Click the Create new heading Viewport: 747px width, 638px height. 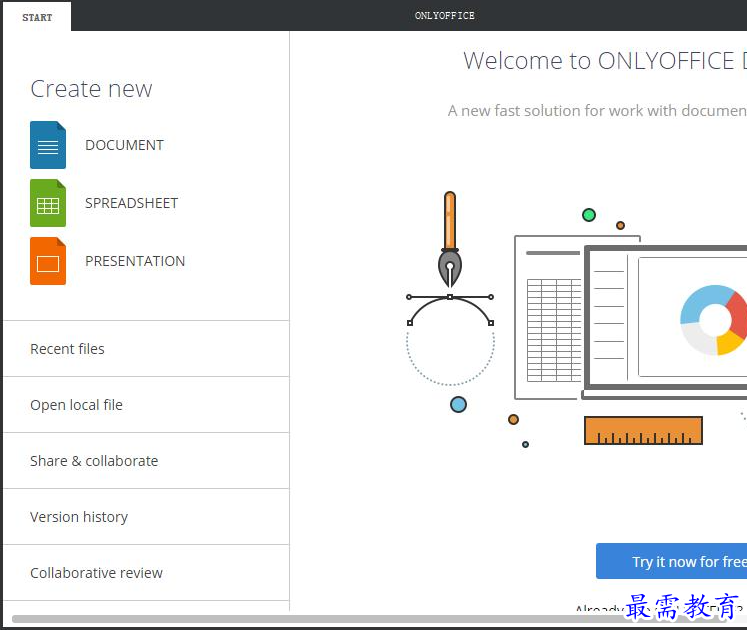click(x=91, y=89)
